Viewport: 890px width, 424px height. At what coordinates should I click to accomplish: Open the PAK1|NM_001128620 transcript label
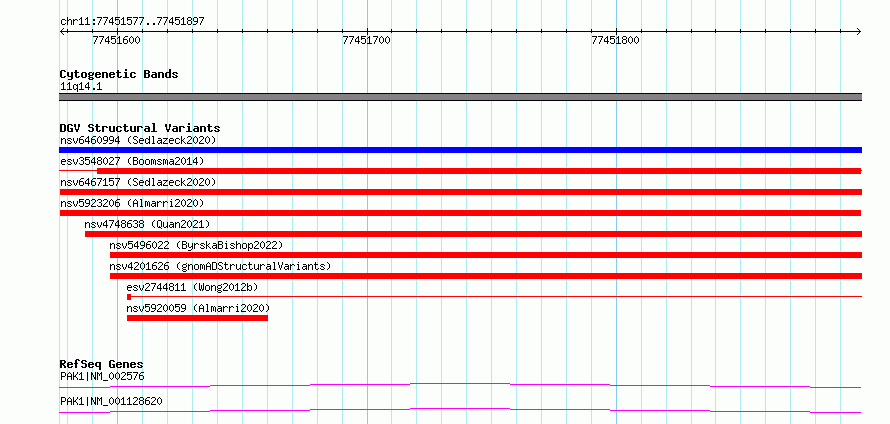click(x=111, y=402)
